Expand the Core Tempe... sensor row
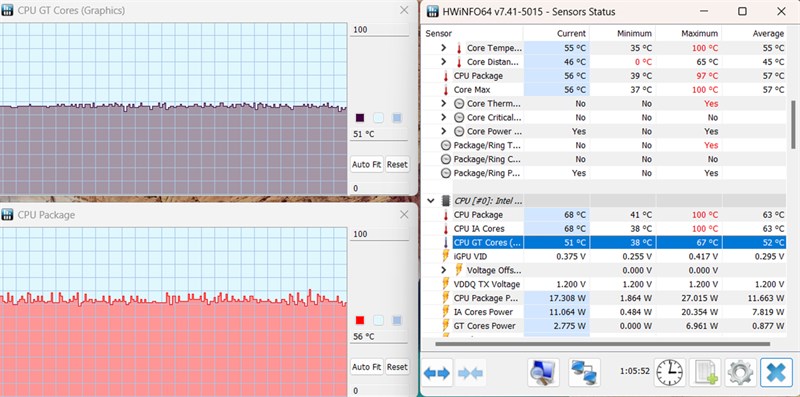This screenshot has height=397, width=800. [x=444, y=48]
